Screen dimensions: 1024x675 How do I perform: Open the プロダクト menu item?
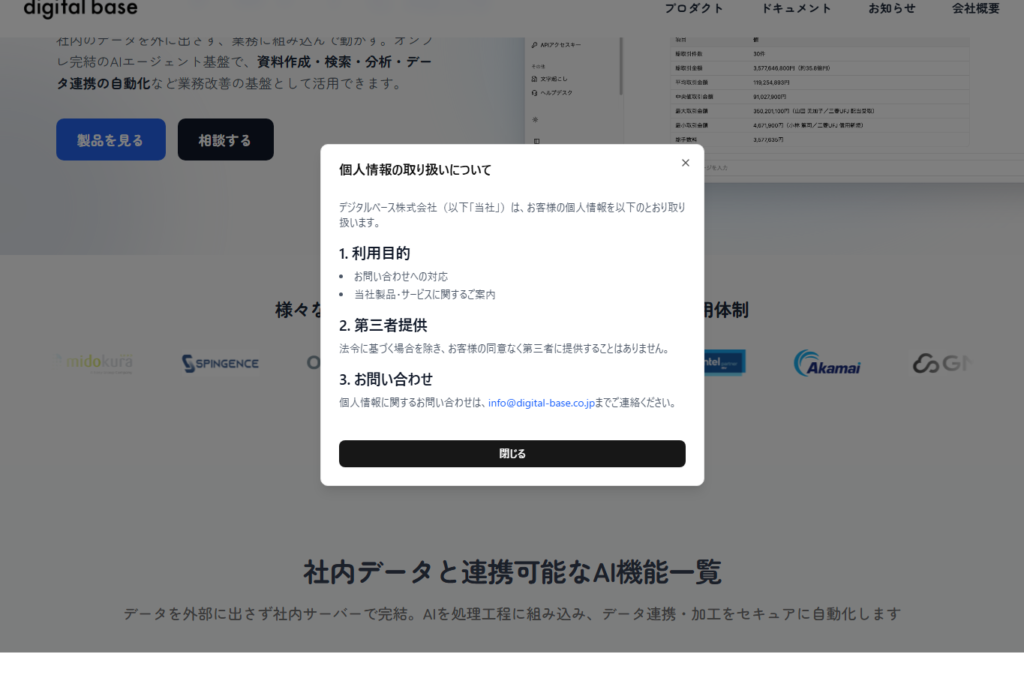694,8
